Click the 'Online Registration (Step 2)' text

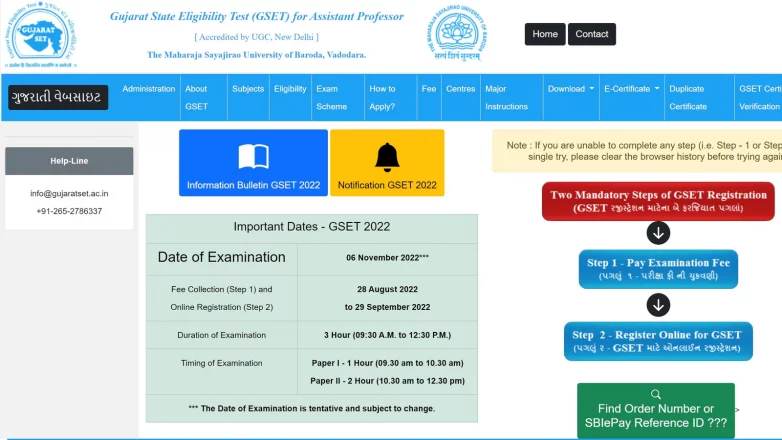tap(221, 307)
